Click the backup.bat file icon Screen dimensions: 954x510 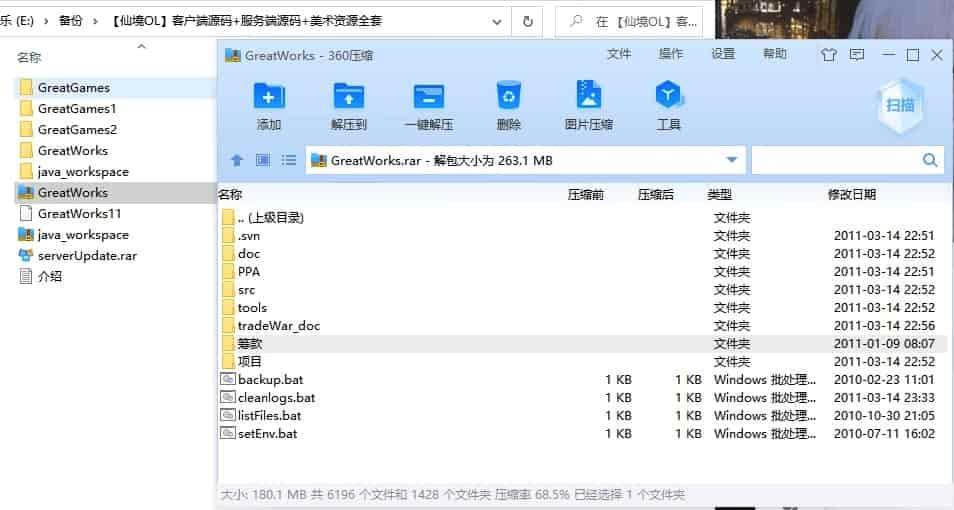pos(228,379)
